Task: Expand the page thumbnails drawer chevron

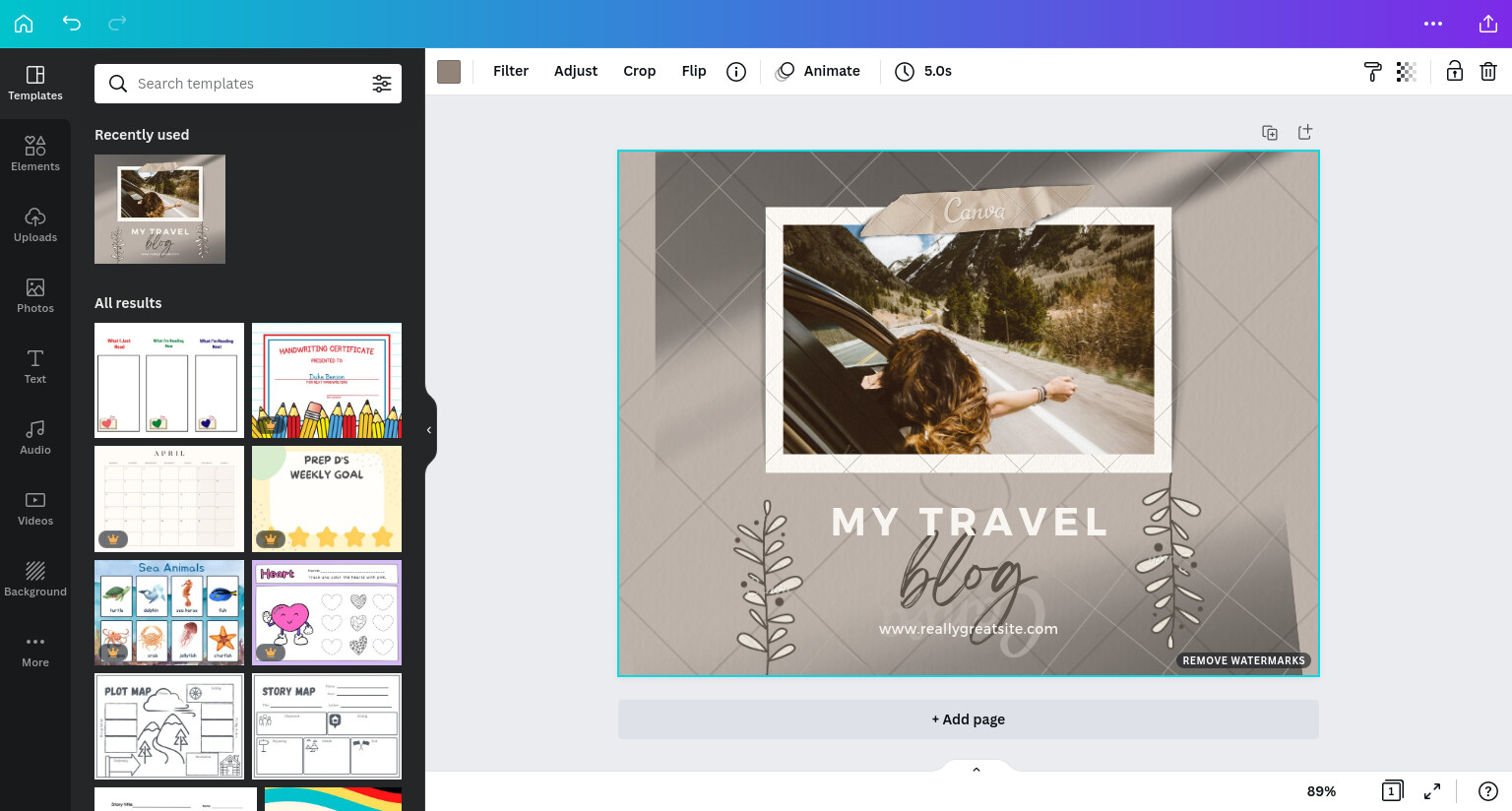Action: (x=976, y=769)
